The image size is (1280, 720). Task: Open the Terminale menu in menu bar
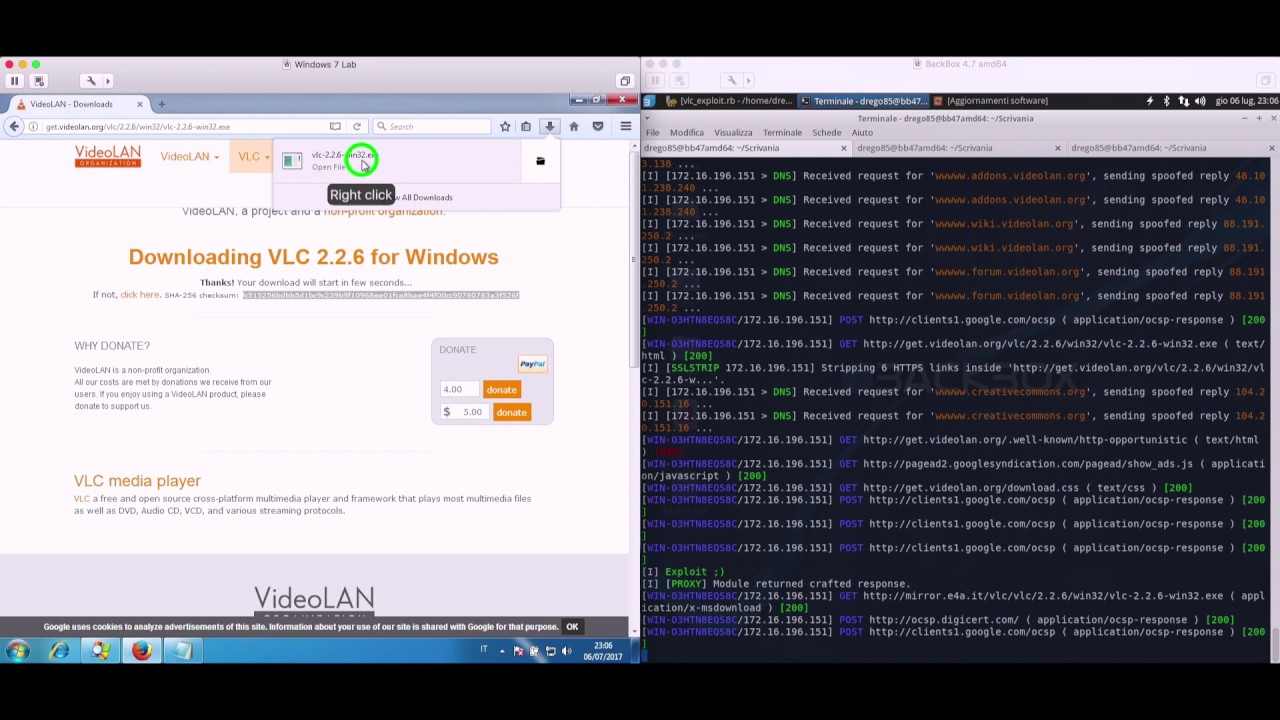[x=782, y=133]
